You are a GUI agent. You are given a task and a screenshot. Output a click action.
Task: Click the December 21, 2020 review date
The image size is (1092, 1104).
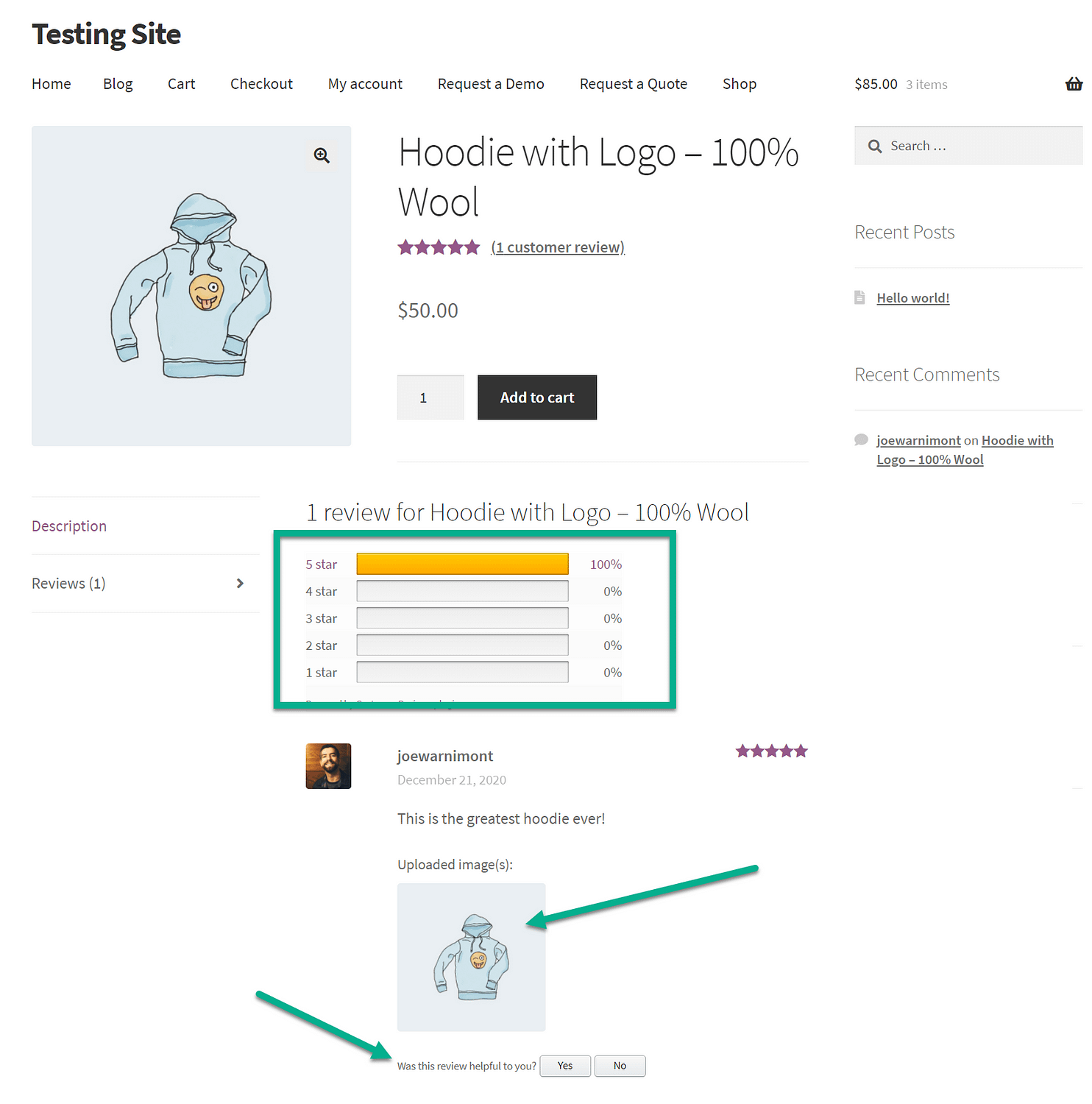click(452, 780)
